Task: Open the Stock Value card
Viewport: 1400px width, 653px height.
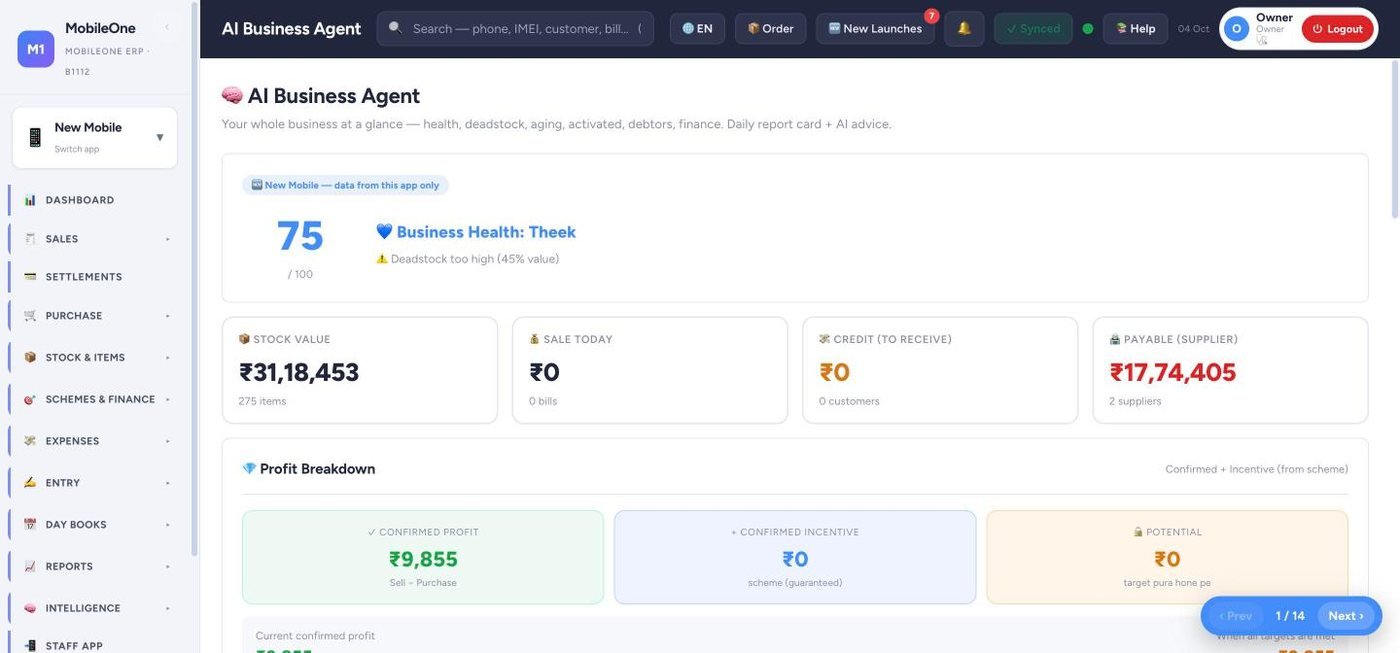Action: click(x=360, y=370)
